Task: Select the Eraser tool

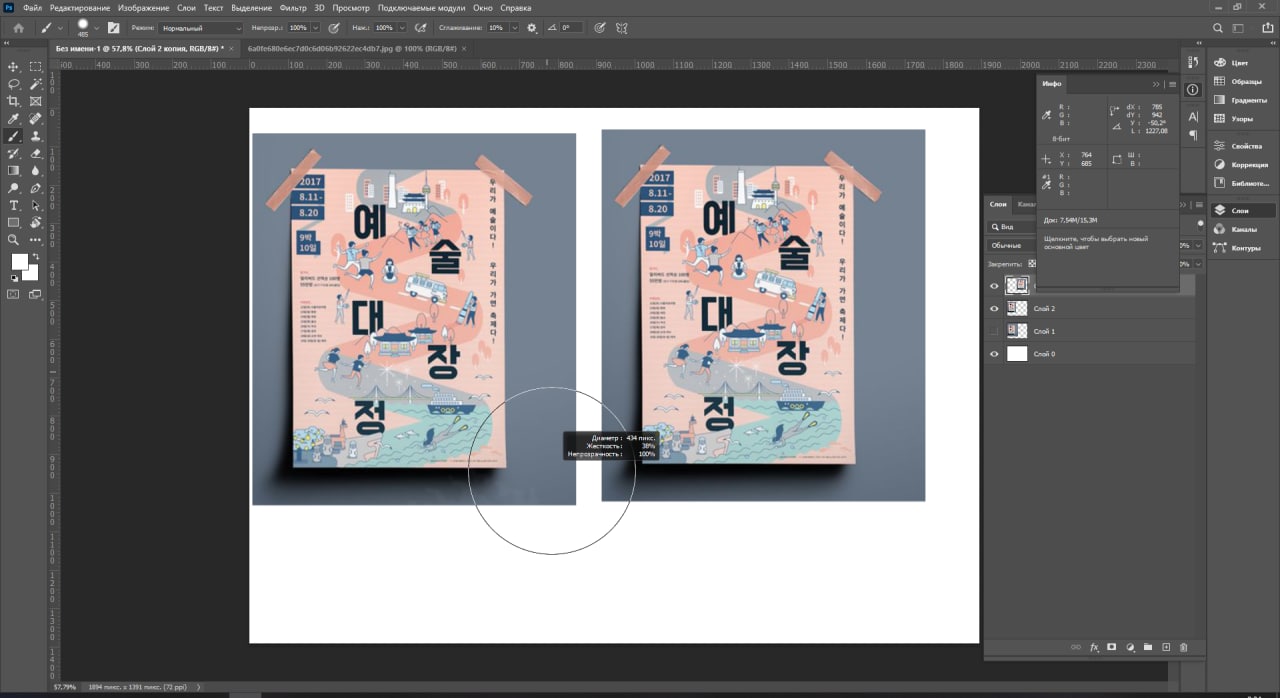Action: (36, 153)
